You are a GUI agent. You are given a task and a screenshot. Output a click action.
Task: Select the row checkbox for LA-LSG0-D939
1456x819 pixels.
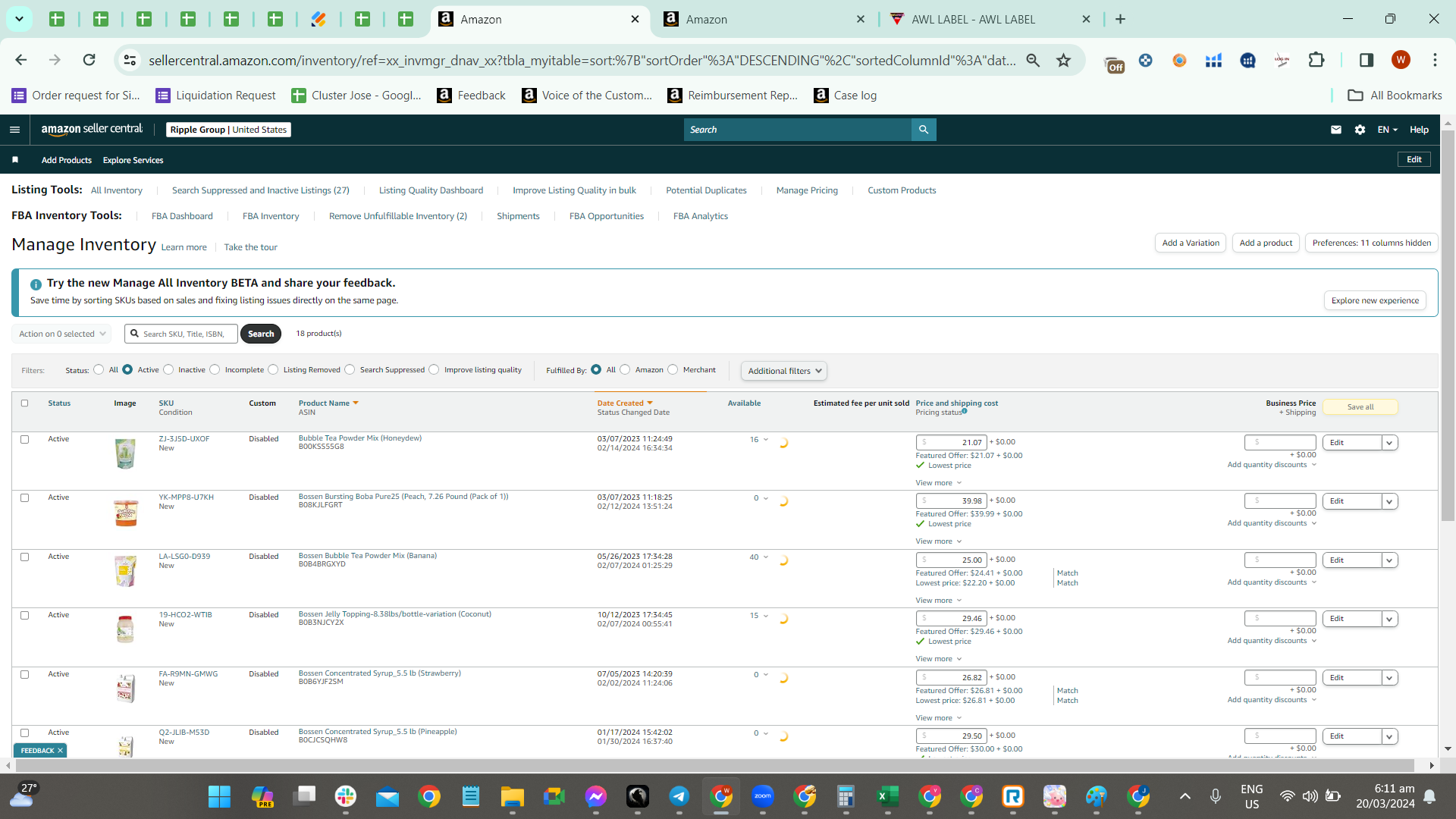click(24, 557)
